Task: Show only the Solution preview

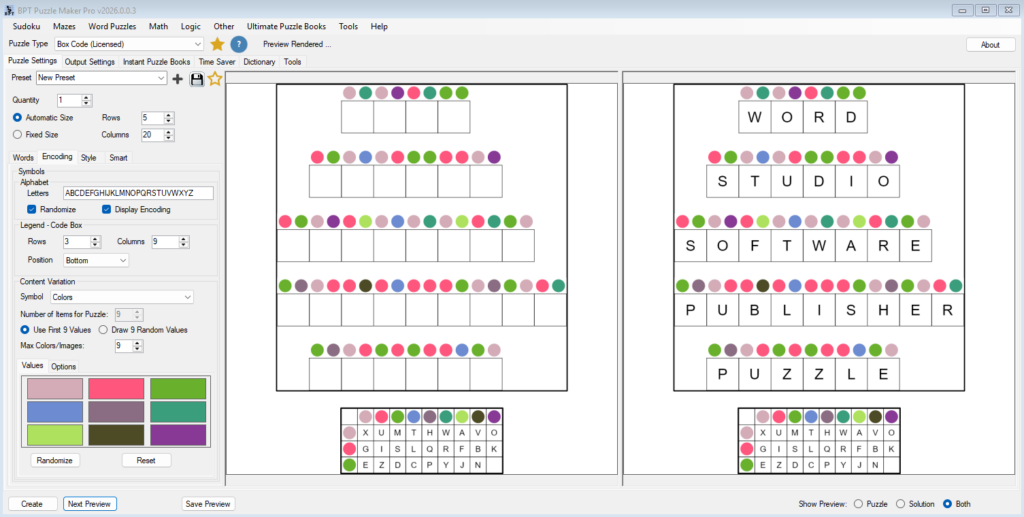Action: click(900, 504)
